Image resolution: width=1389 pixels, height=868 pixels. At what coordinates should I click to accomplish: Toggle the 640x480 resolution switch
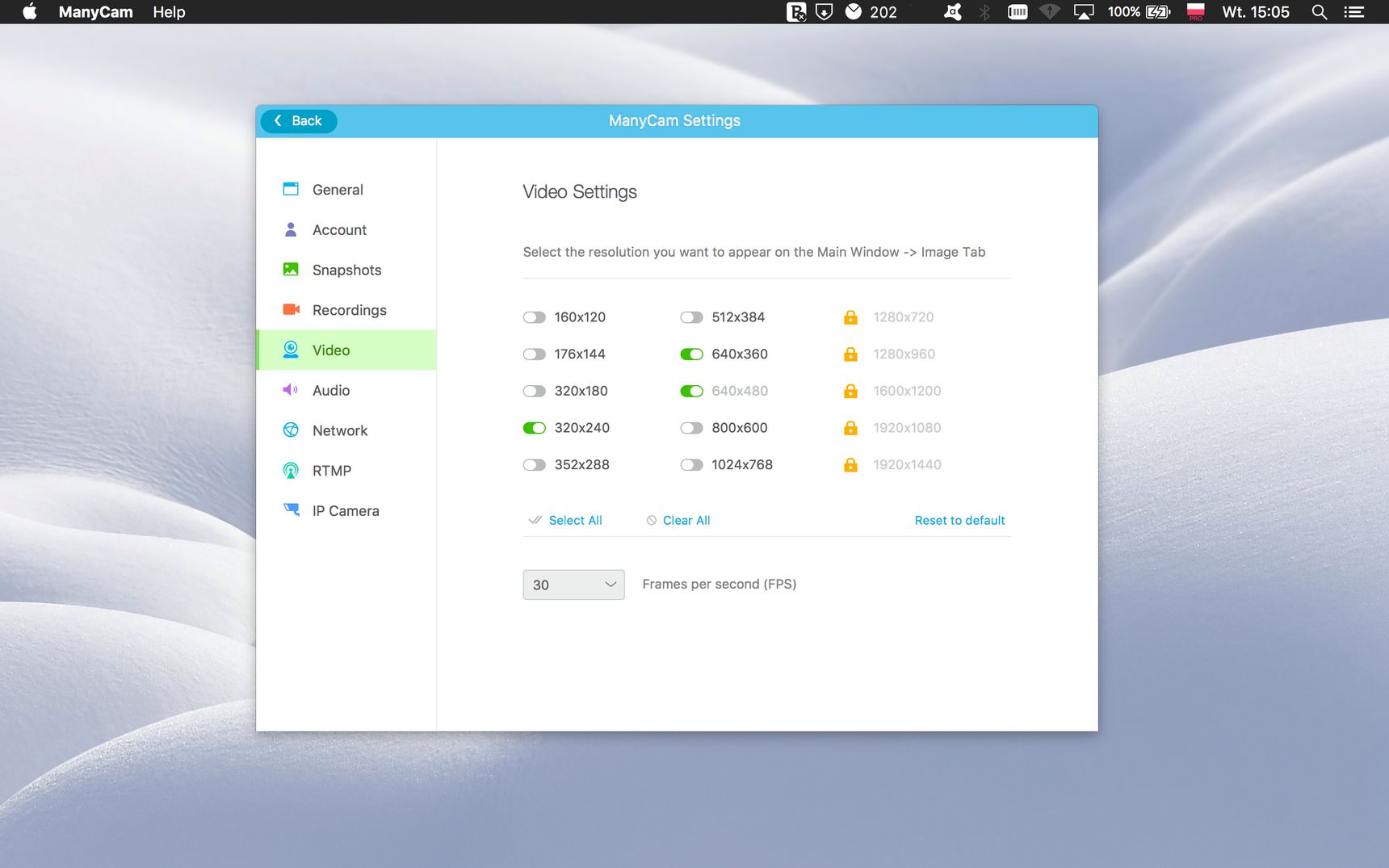click(x=691, y=391)
